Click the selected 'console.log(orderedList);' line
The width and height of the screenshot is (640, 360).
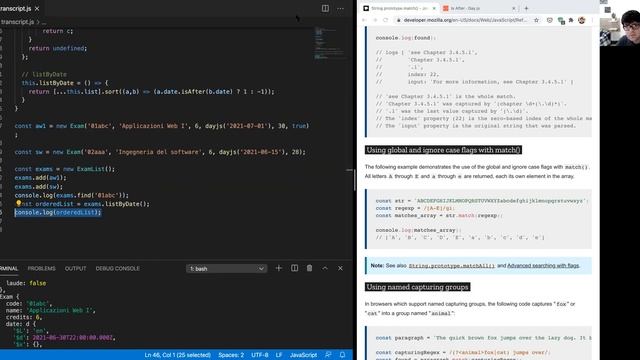pos(58,212)
